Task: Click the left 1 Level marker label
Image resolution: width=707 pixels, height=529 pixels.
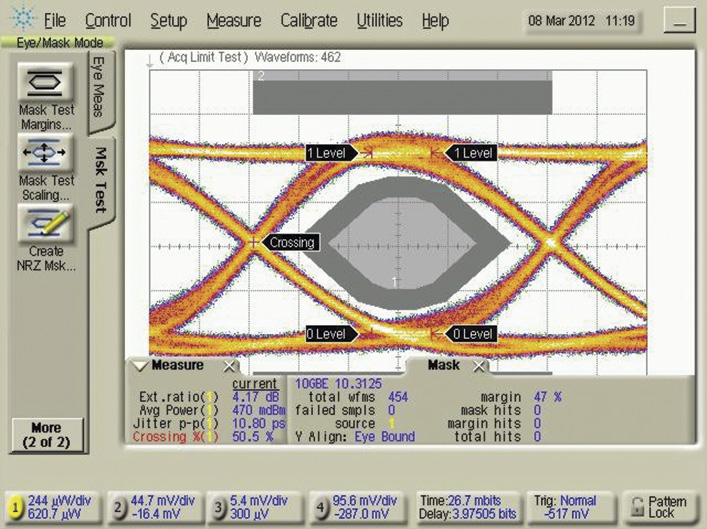Action: click(330, 153)
